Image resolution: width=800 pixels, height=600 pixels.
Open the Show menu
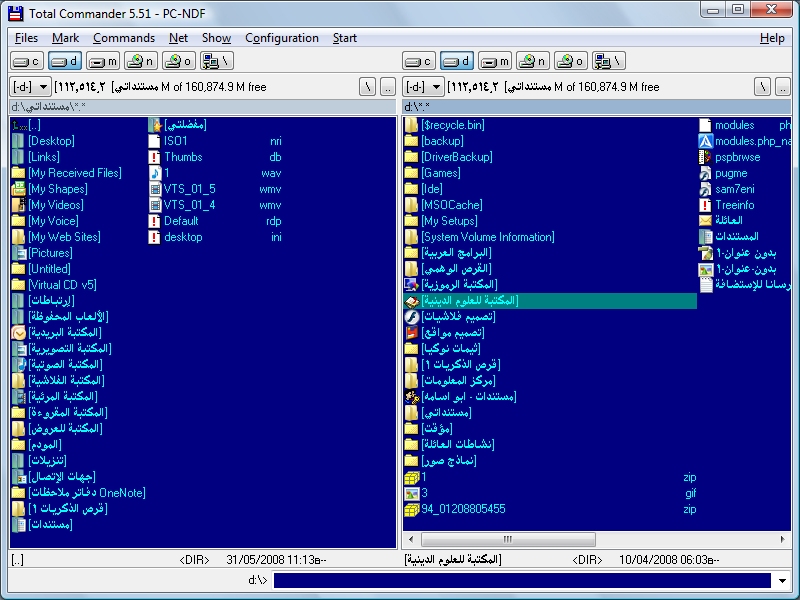pos(216,38)
